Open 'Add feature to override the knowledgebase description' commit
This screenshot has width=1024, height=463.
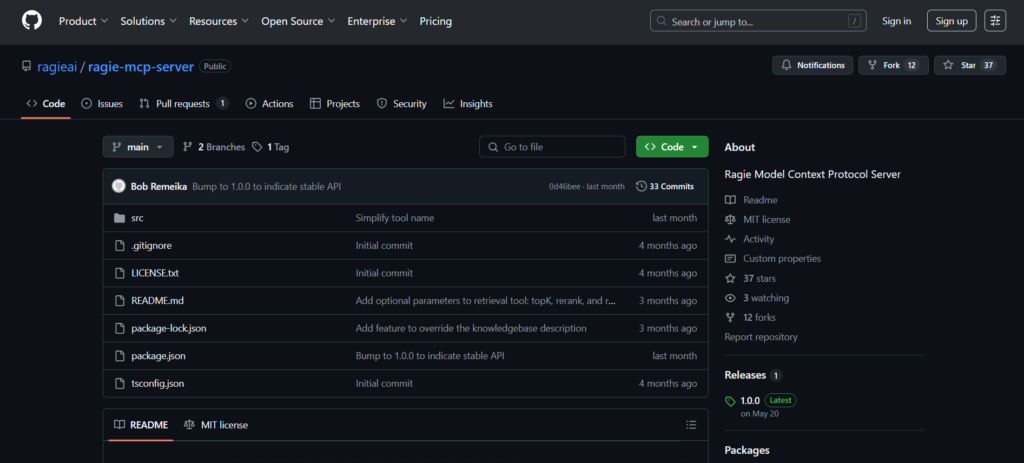(471, 328)
